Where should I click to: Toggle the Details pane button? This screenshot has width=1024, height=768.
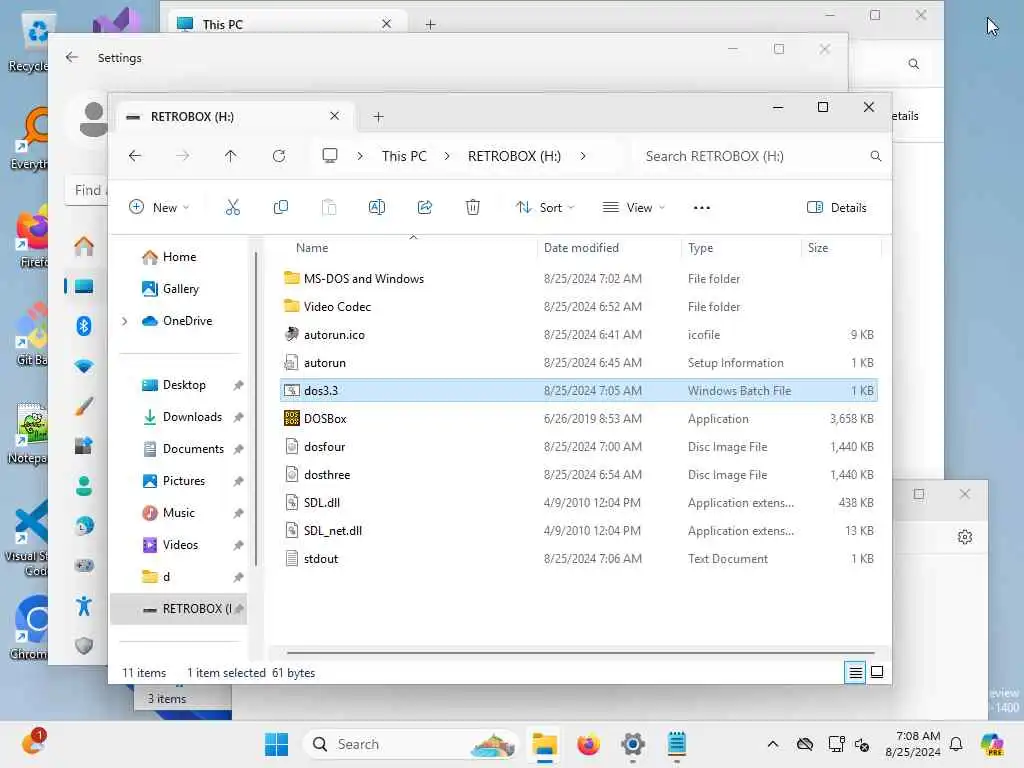click(x=837, y=208)
